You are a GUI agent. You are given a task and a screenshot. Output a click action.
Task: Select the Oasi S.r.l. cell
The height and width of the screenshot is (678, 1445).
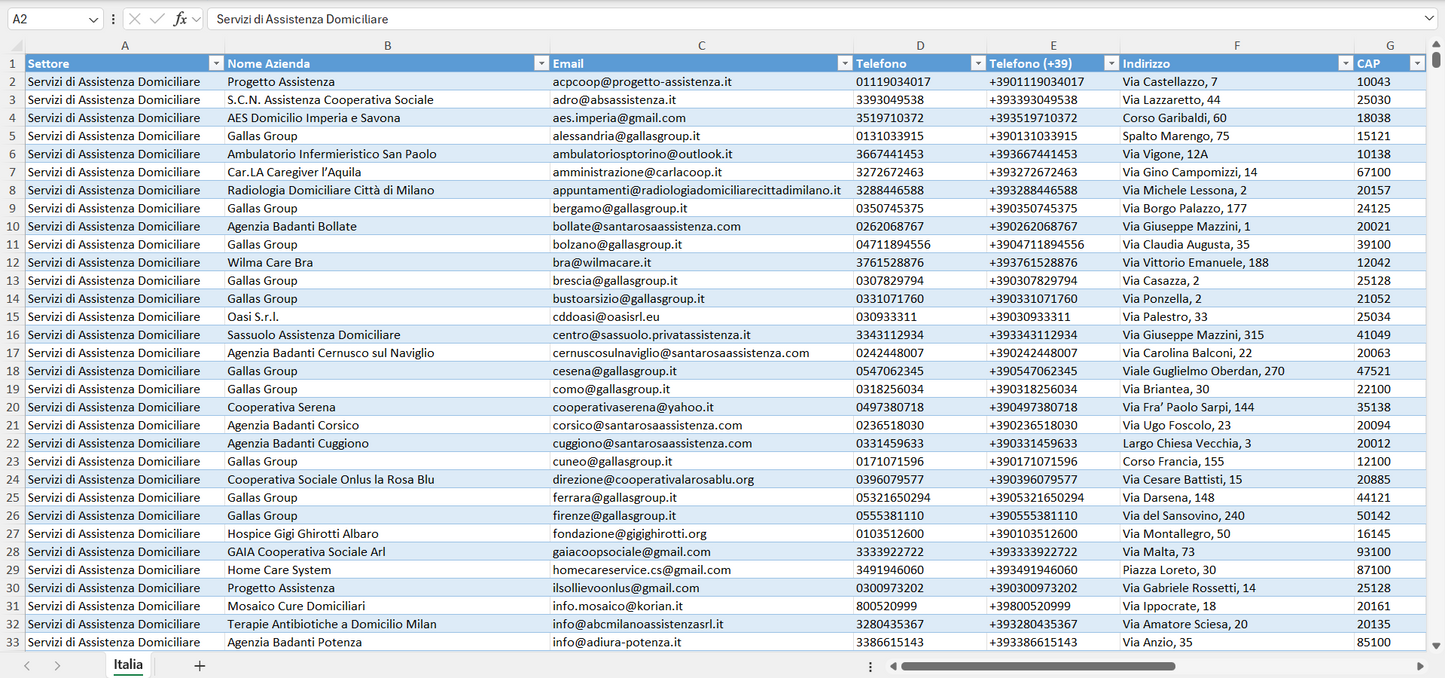tap(388, 317)
